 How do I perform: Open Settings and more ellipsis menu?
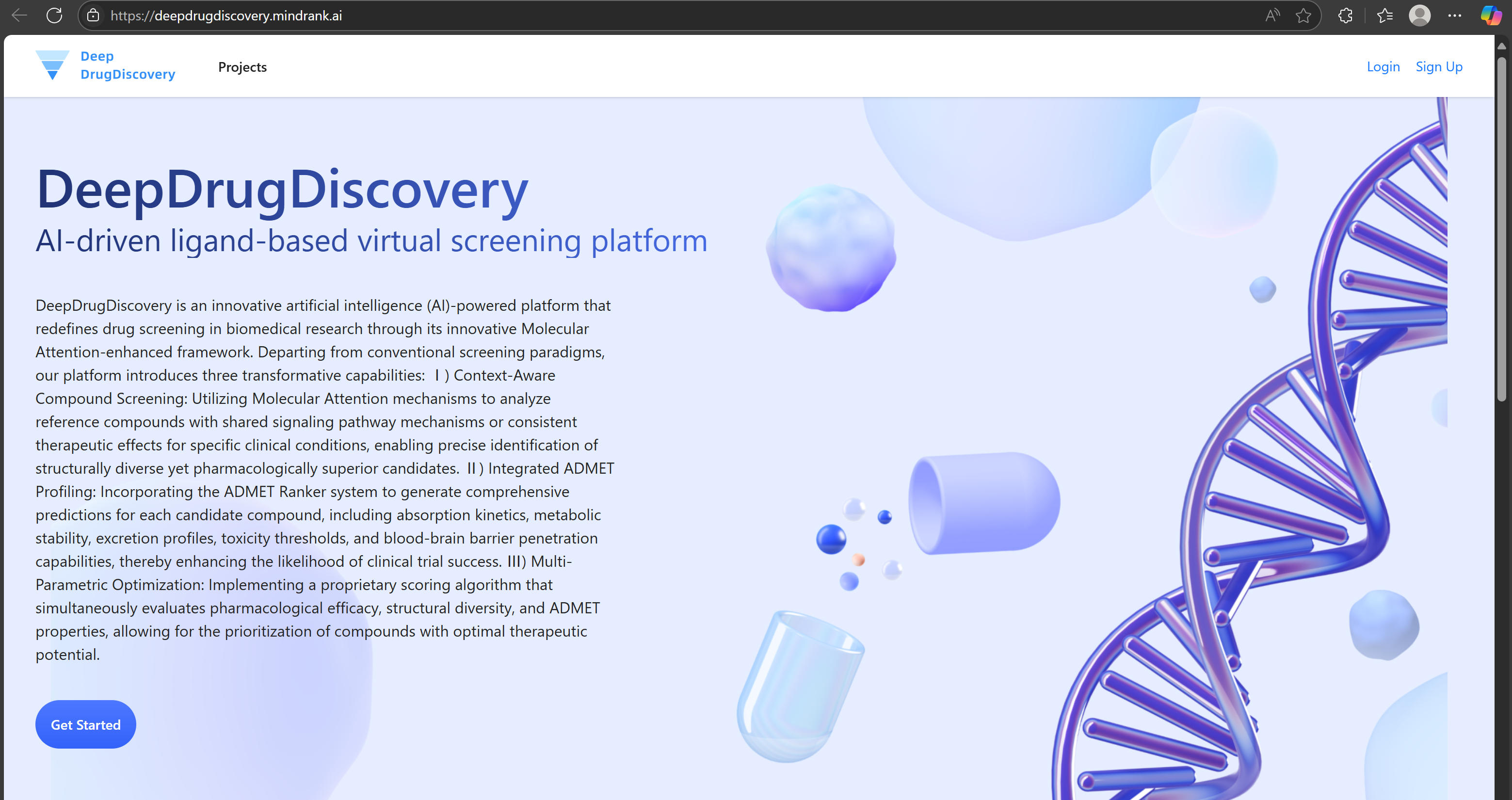1454,15
